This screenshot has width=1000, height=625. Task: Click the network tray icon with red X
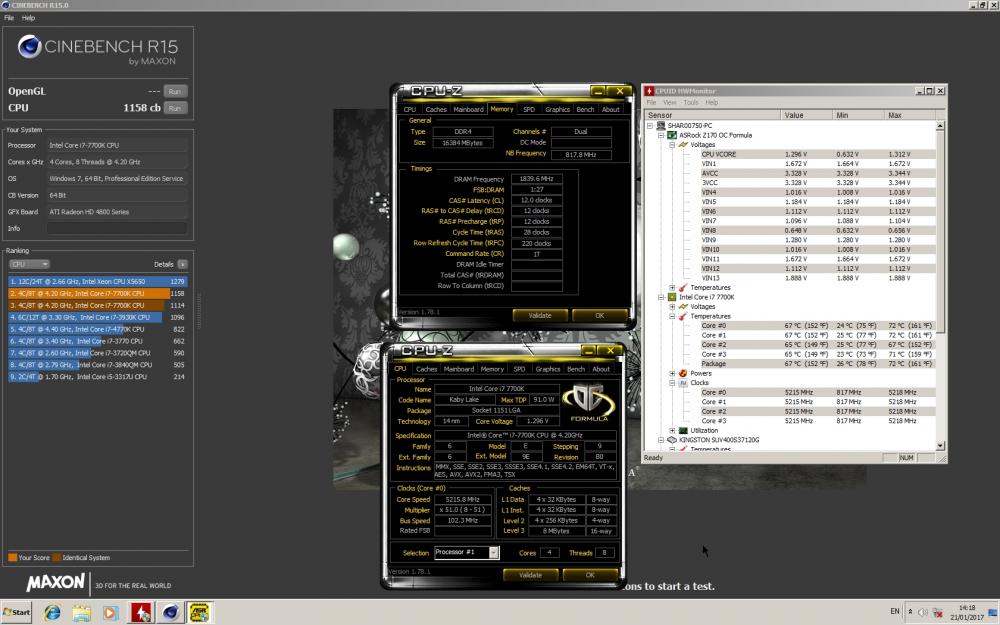[x=938, y=612]
